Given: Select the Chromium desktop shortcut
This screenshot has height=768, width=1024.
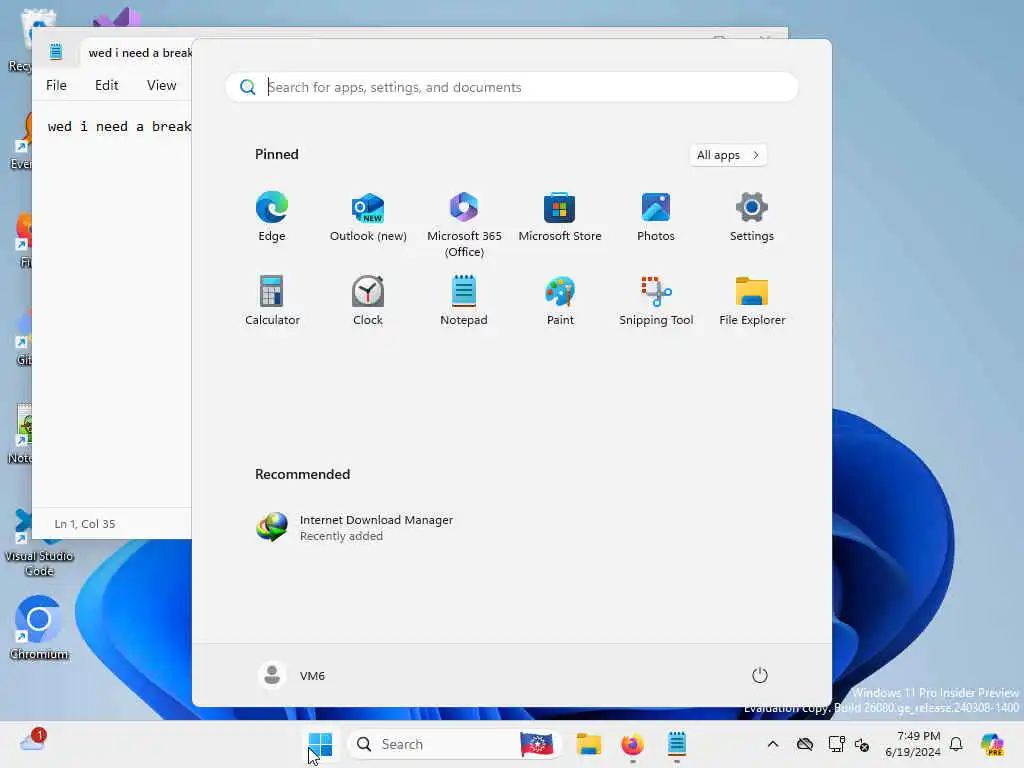Looking at the screenshot, I should 39,627.
